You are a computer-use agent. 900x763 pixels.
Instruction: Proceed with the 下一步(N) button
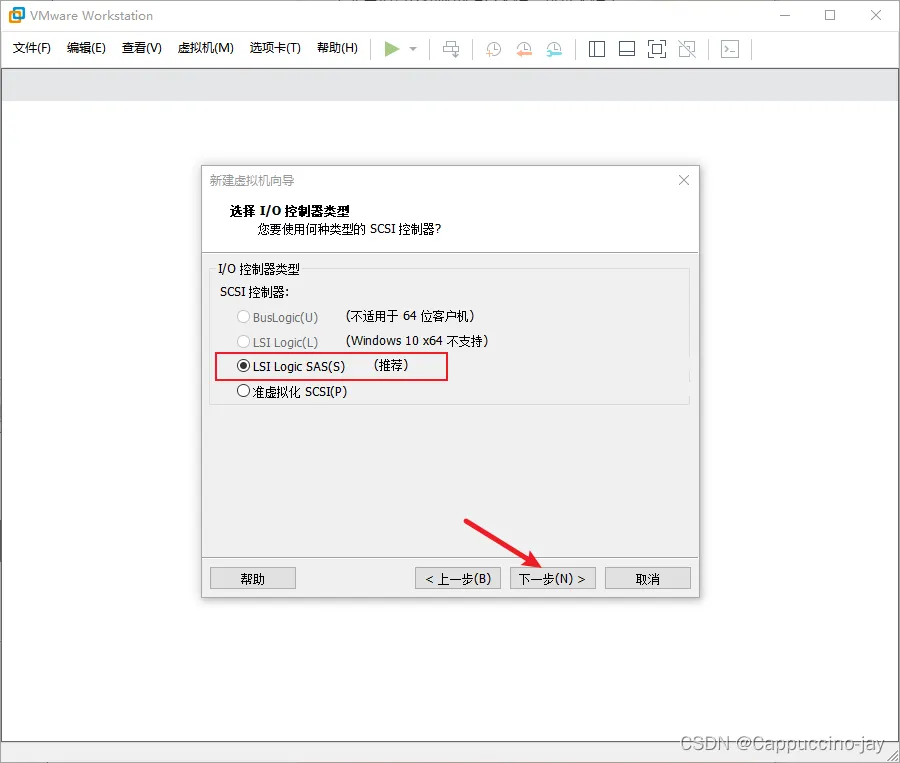553,578
